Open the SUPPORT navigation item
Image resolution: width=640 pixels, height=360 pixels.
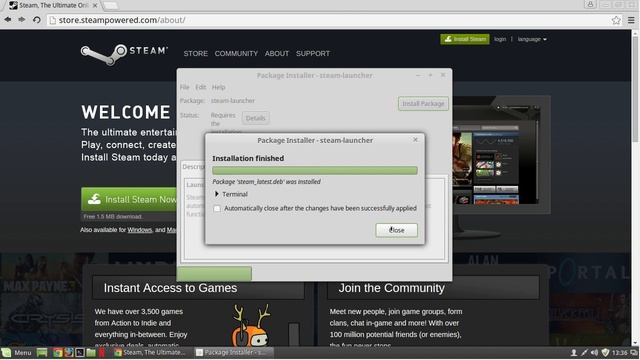tap(313, 53)
